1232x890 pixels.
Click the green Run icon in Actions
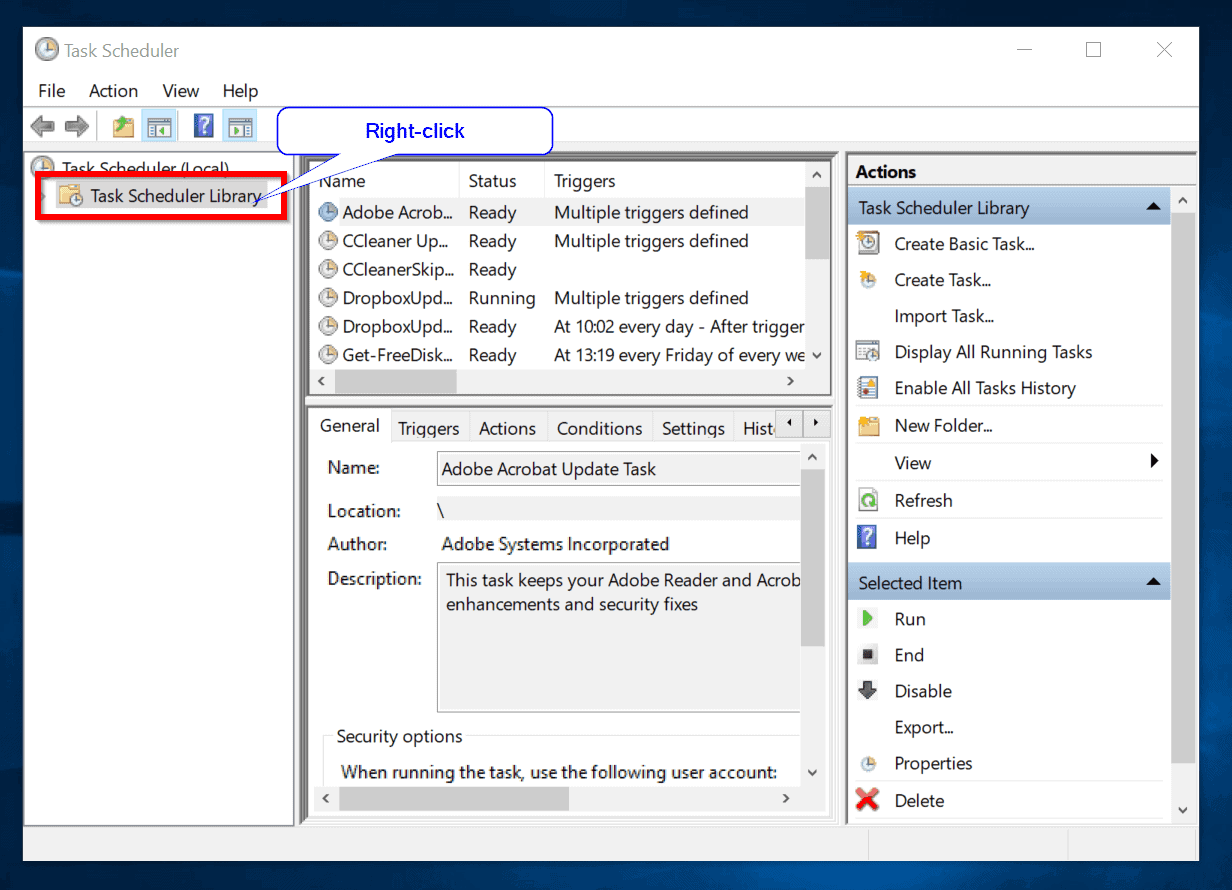pos(868,619)
